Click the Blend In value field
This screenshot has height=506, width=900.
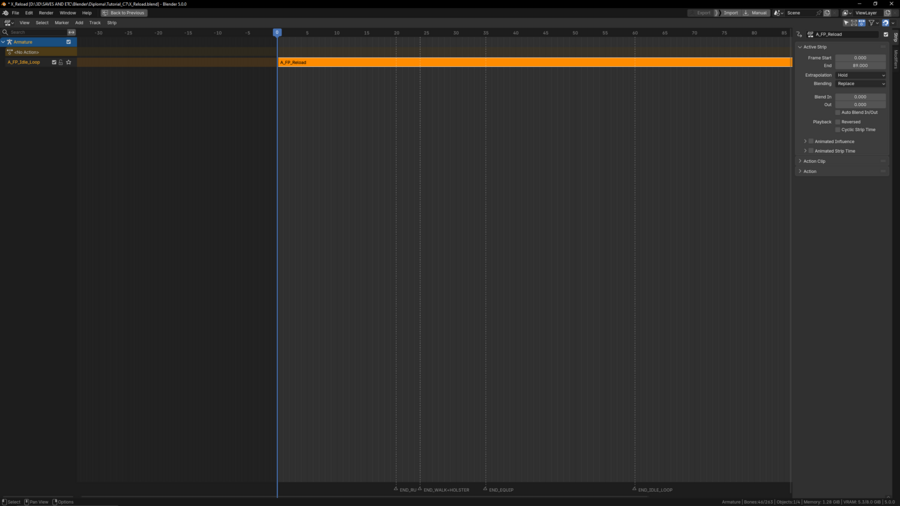pyautogui.click(x=860, y=97)
